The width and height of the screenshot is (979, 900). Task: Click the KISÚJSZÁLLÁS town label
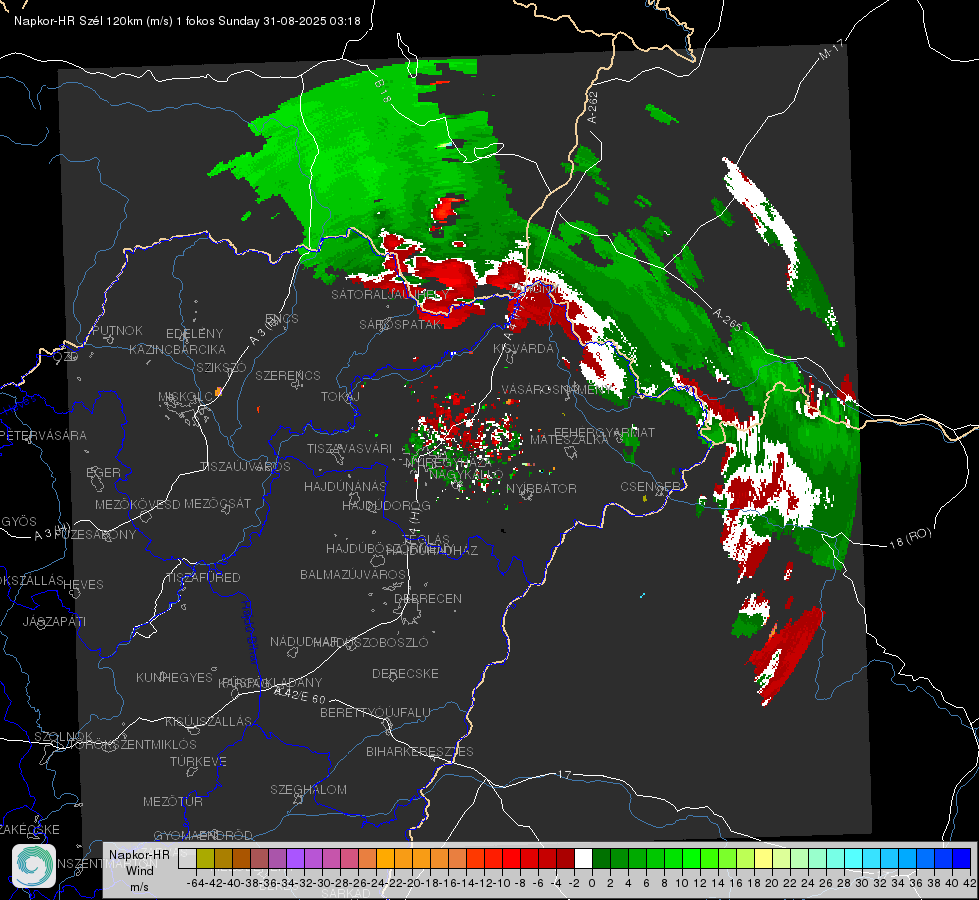click(x=209, y=721)
